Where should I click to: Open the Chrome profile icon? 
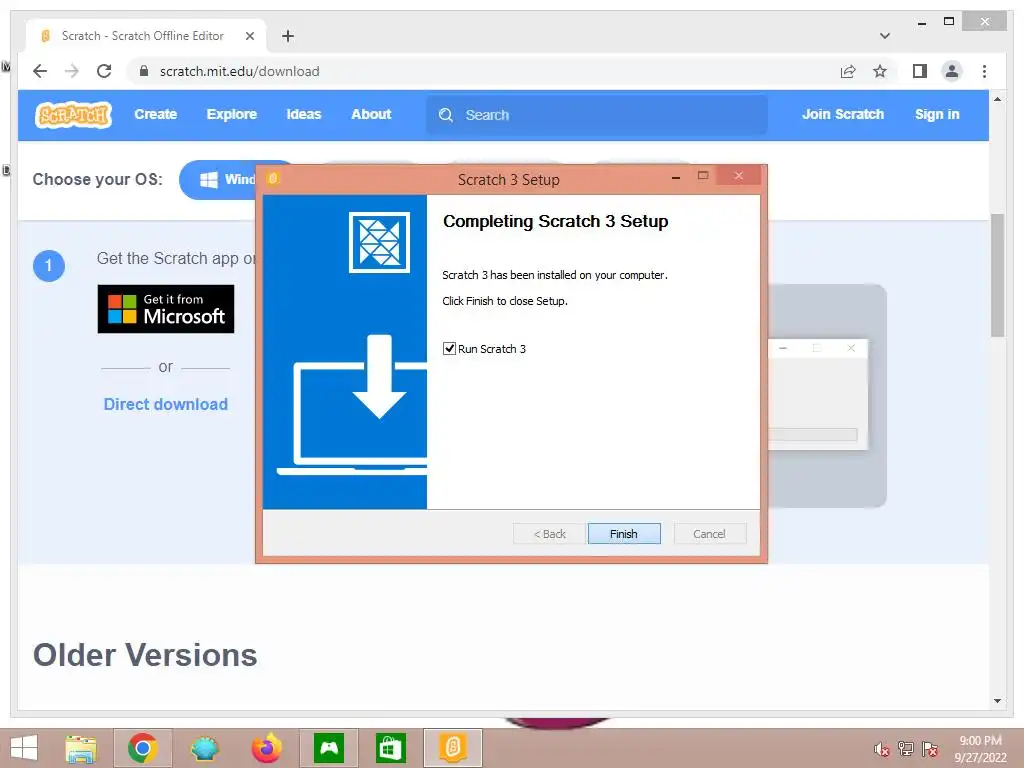[952, 71]
